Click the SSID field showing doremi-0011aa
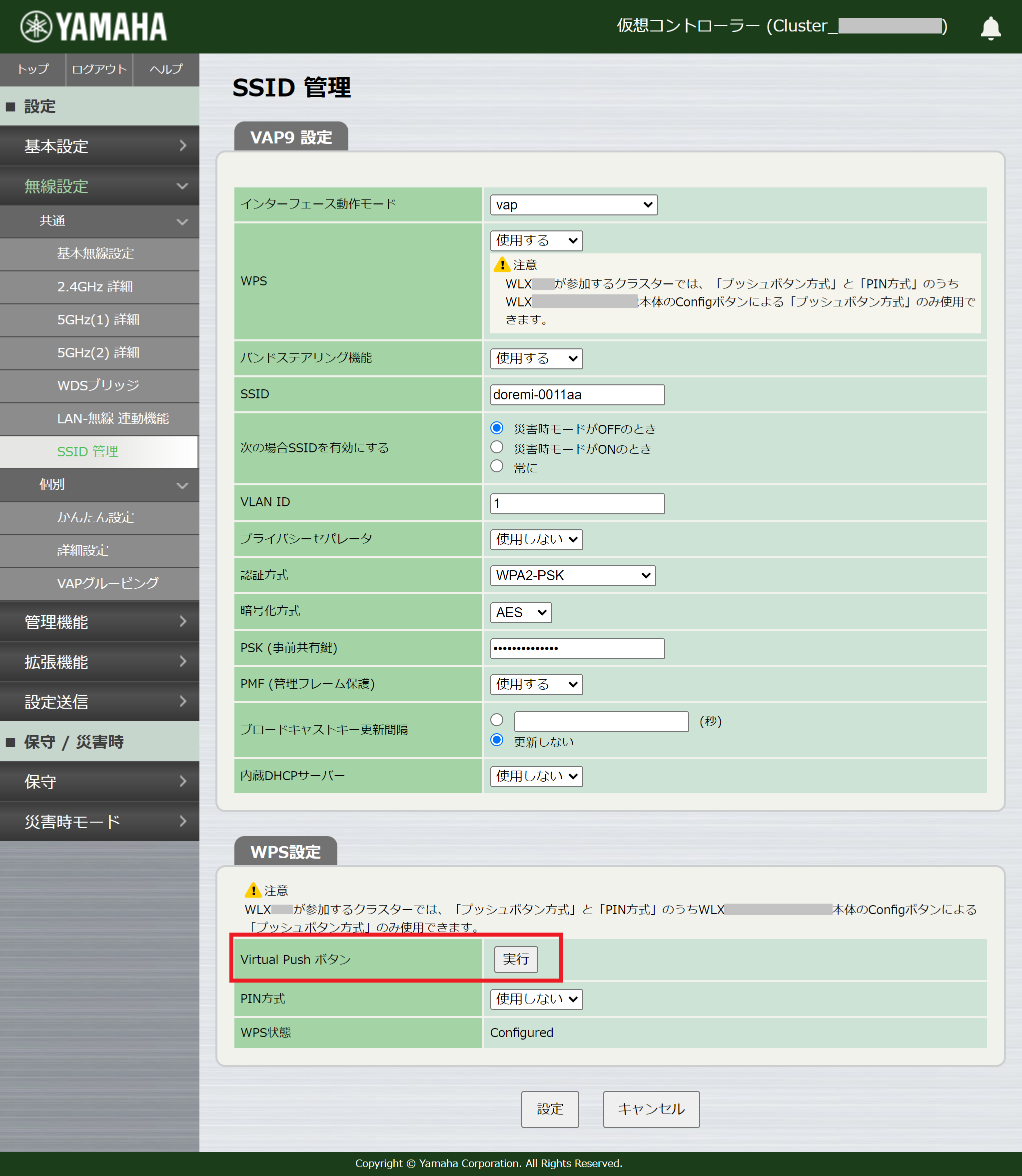Image resolution: width=1022 pixels, height=1176 pixels. pyautogui.click(x=577, y=394)
